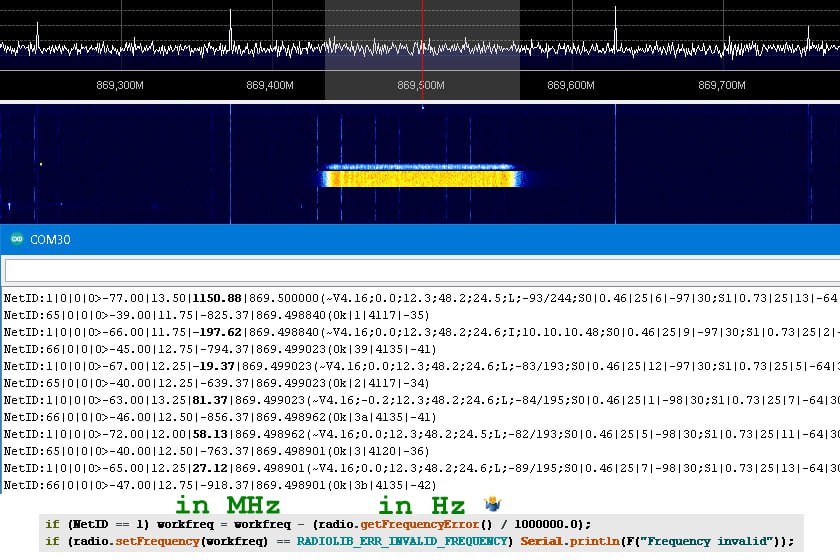Click inside the serial monitor send input field
The image size is (840, 560).
coord(420,271)
